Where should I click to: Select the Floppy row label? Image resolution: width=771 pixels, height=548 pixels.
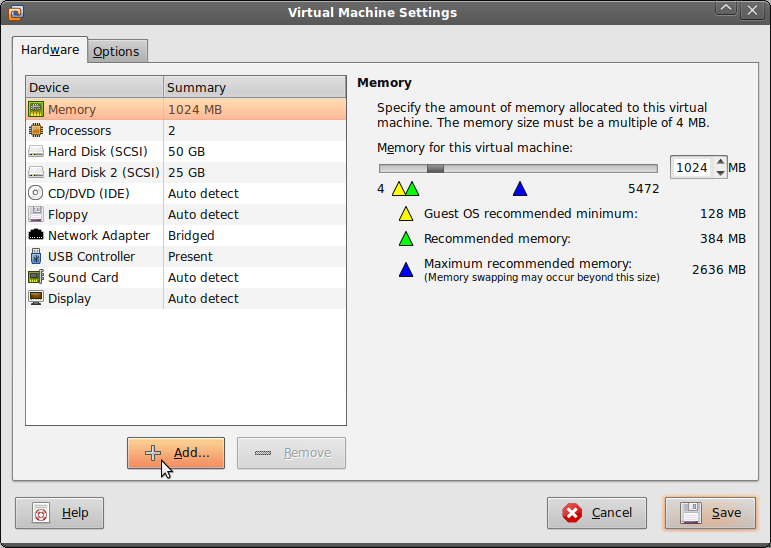point(68,214)
